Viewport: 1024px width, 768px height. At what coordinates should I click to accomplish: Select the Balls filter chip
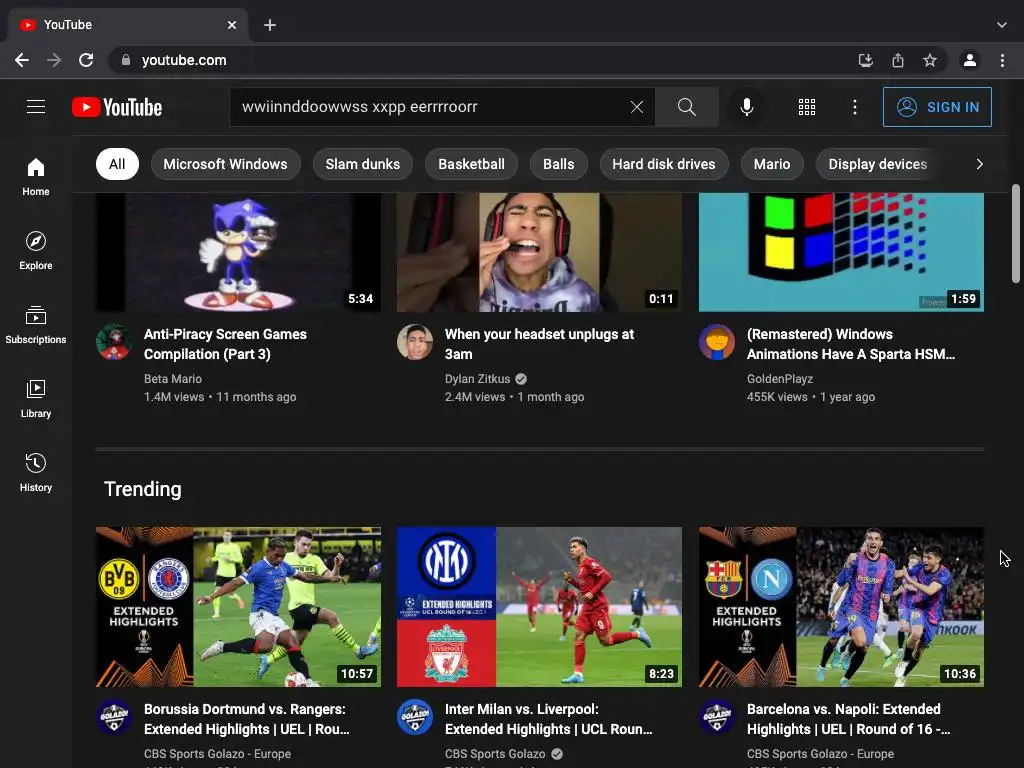pos(558,164)
